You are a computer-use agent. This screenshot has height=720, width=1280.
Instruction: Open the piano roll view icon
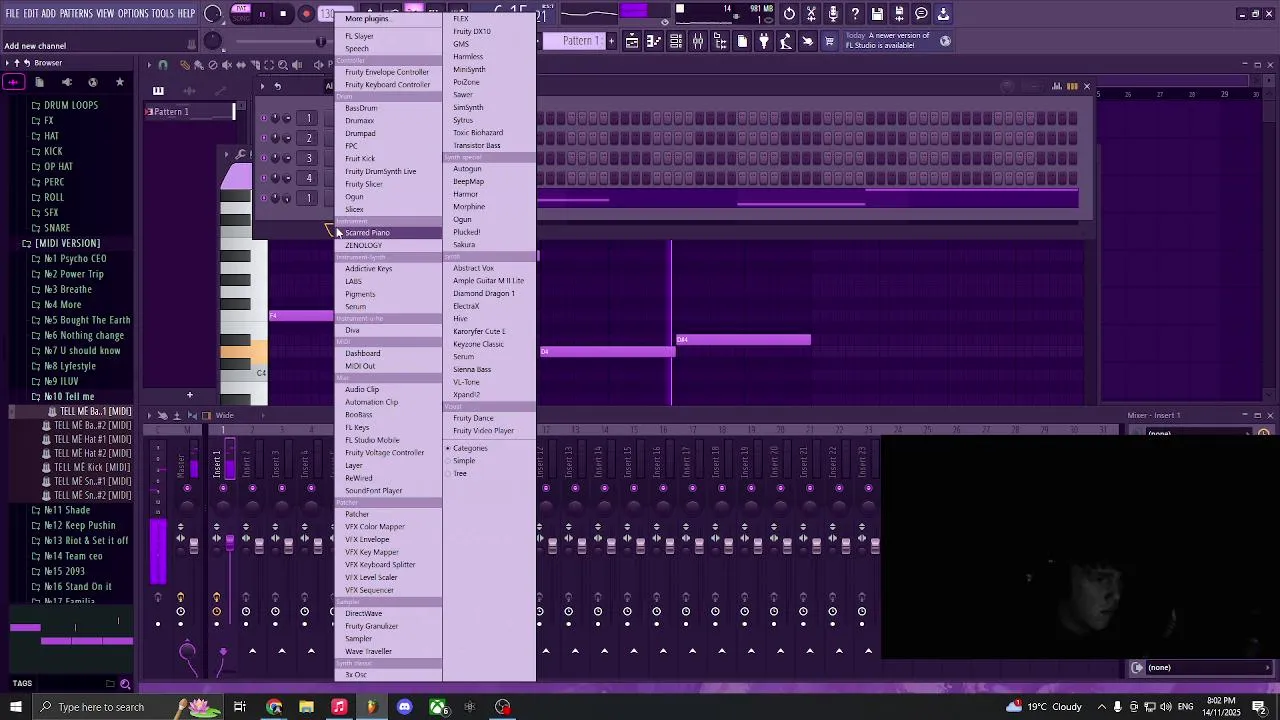point(654,41)
